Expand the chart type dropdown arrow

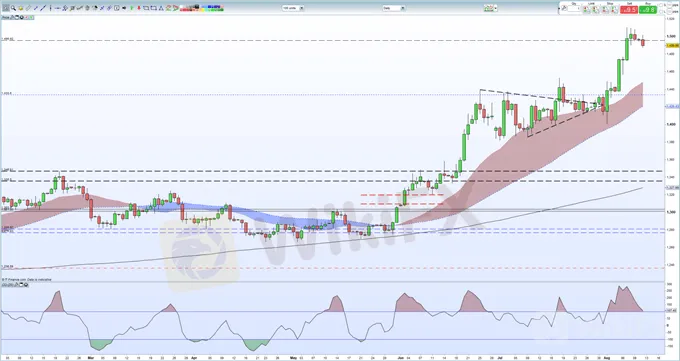pos(495,8)
